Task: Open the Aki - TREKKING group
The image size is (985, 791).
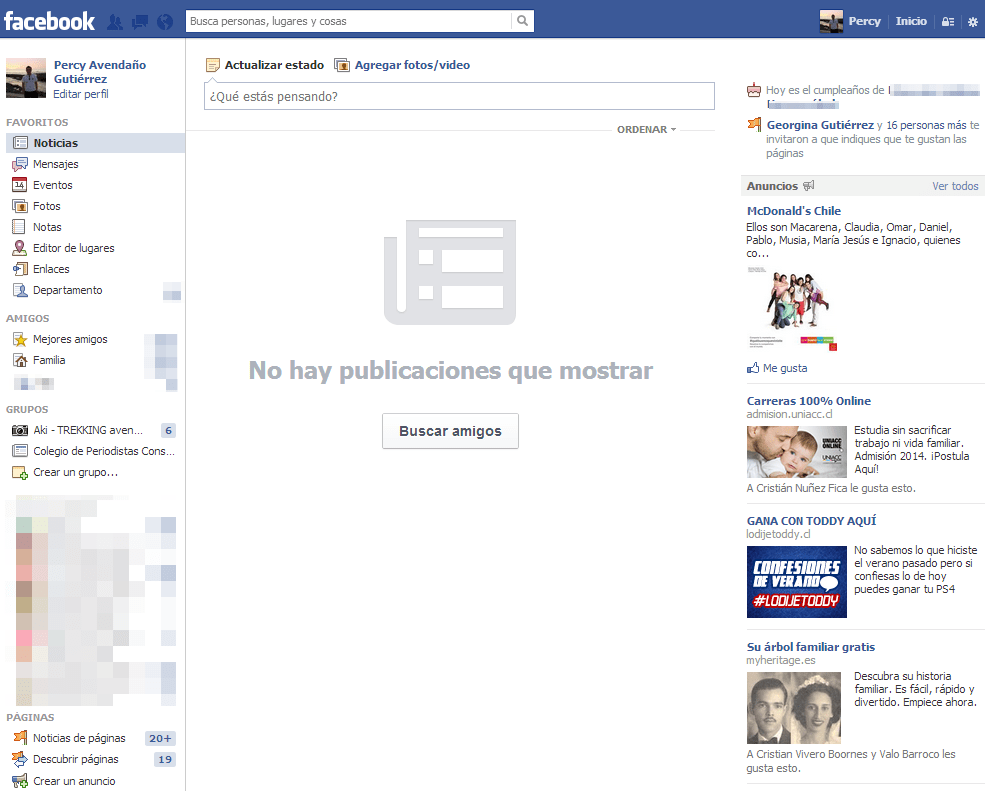Action: point(87,430)
